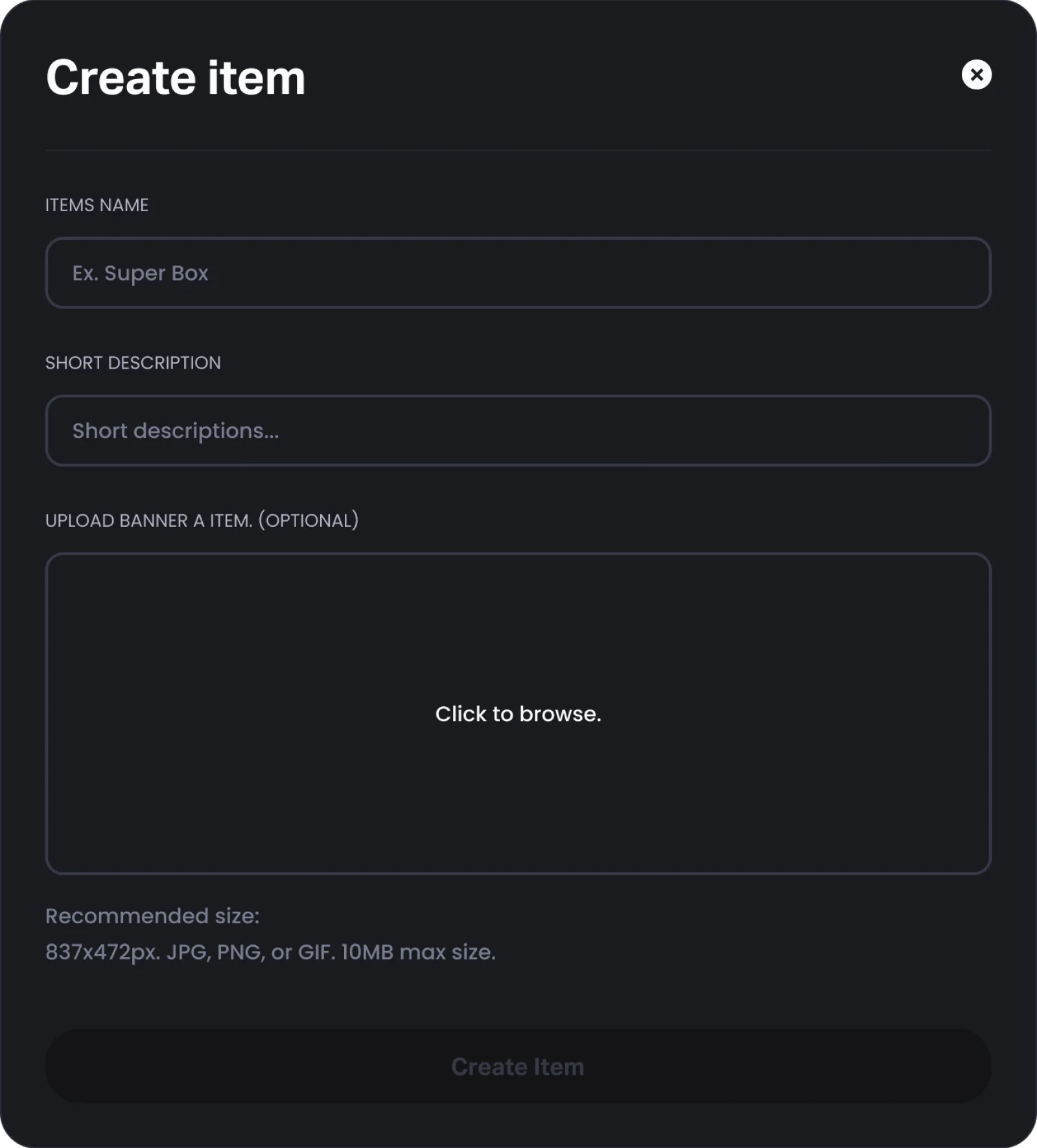Image resolution: width=1037 pixels, height=1148 pixels.
Task: Click the '(OPTIONAL)' text in the upload label
Action: pos(309,521)
